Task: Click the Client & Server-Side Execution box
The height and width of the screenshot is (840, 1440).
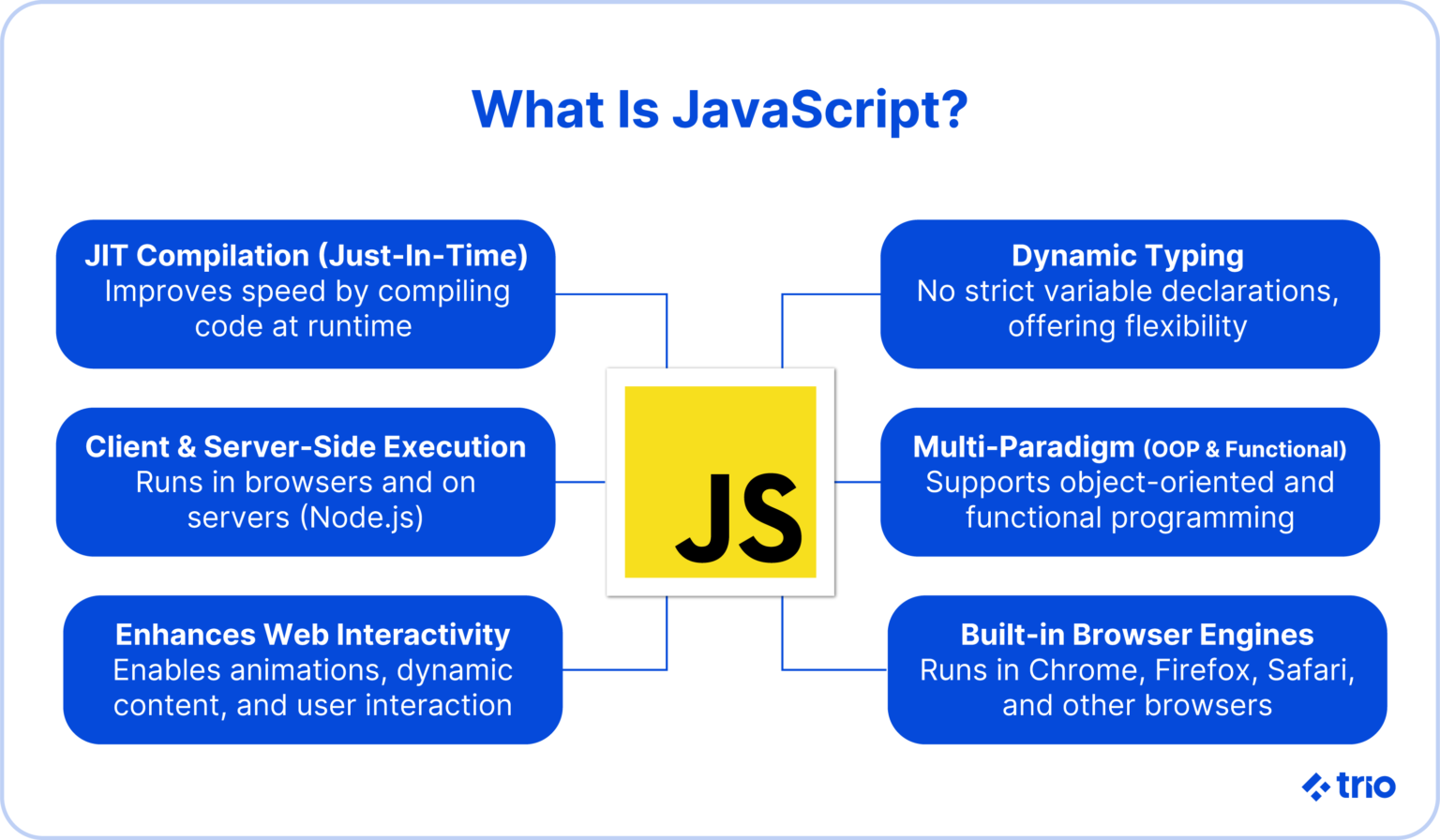Action: point(307,481)
